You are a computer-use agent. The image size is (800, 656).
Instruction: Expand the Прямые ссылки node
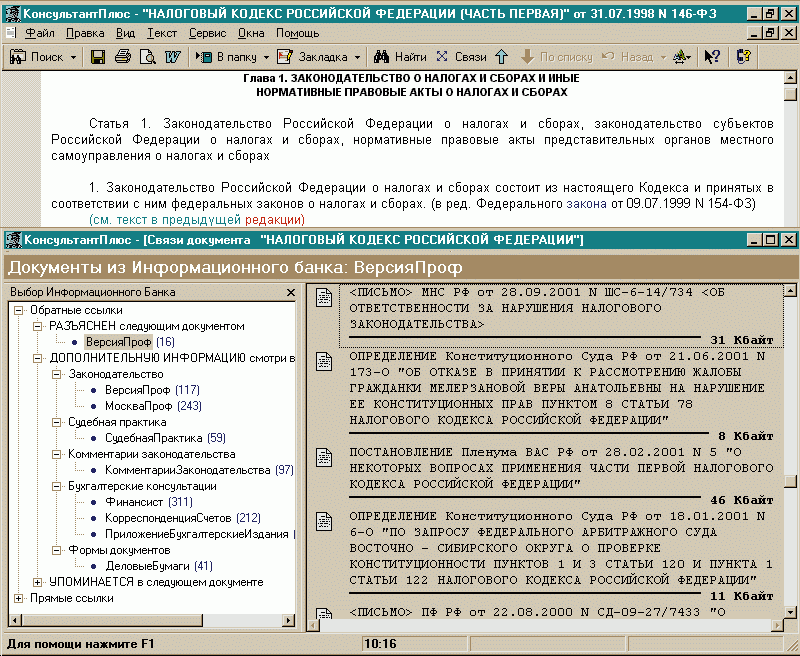pyautogui.click(x=18, y=598)
